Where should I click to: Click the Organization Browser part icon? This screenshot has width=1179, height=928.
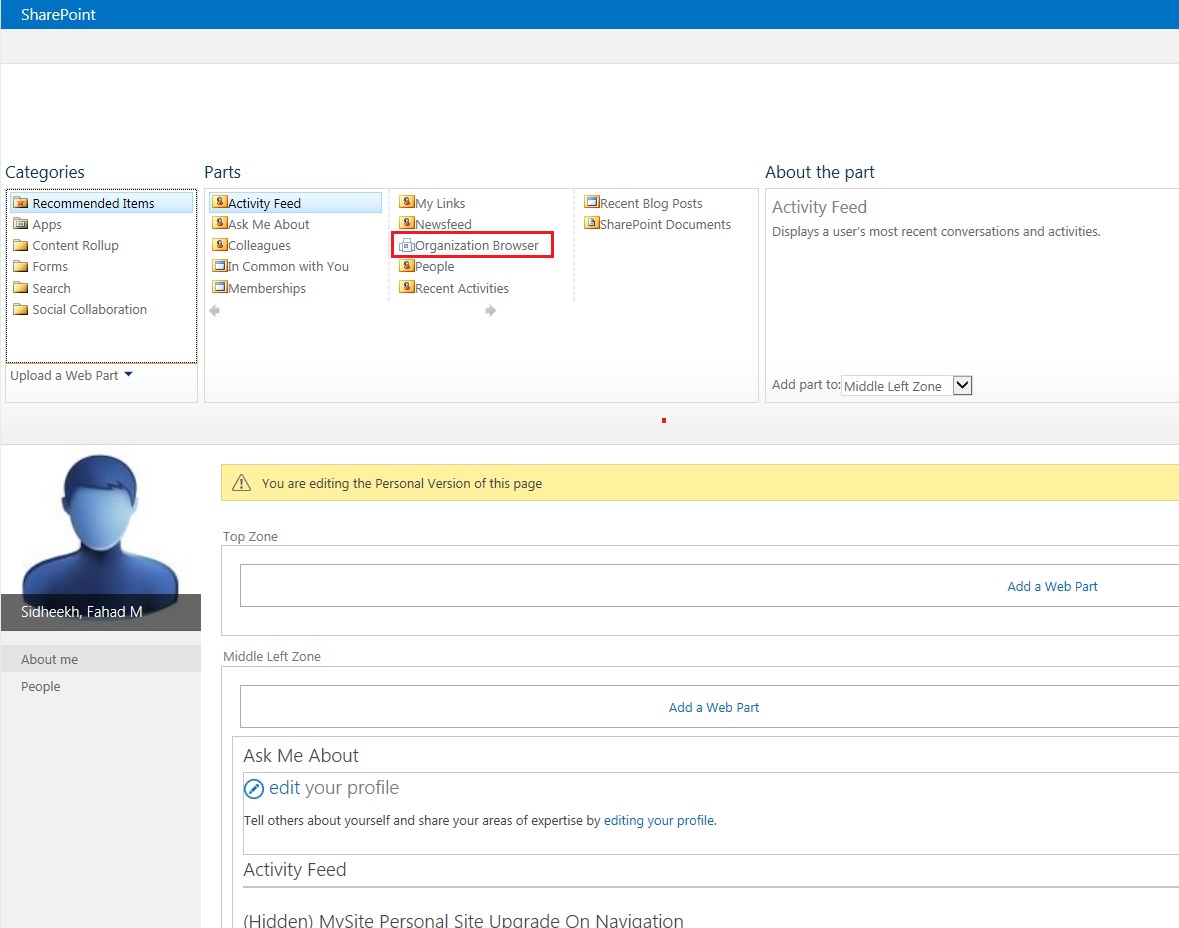[x=407, y=245]
